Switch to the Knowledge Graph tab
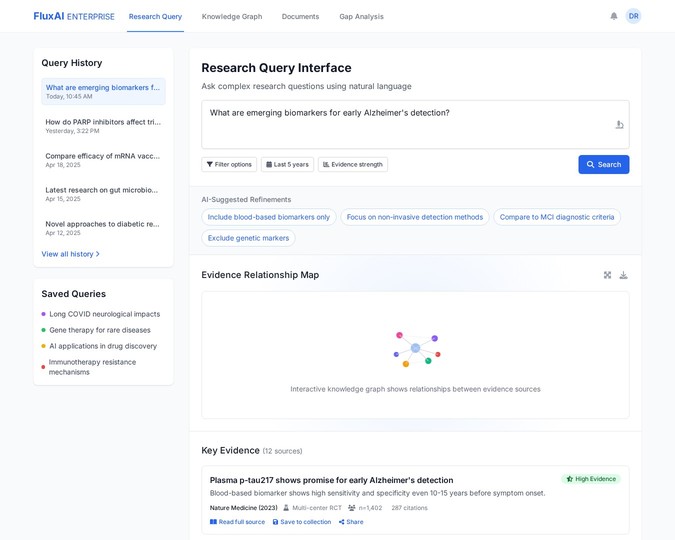The height and width of the screenshot is (540, 675). tap(232, 16)
